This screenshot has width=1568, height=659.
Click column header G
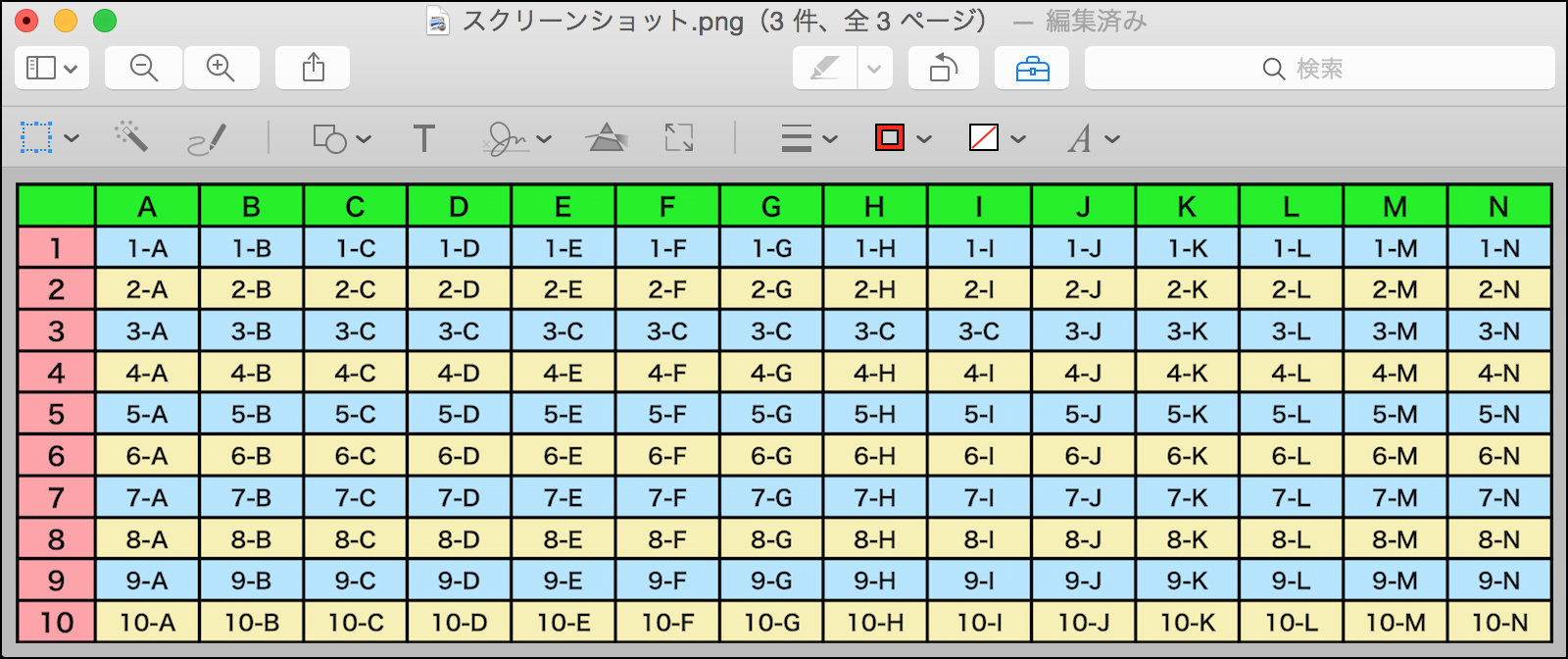(x=771, y=207)
